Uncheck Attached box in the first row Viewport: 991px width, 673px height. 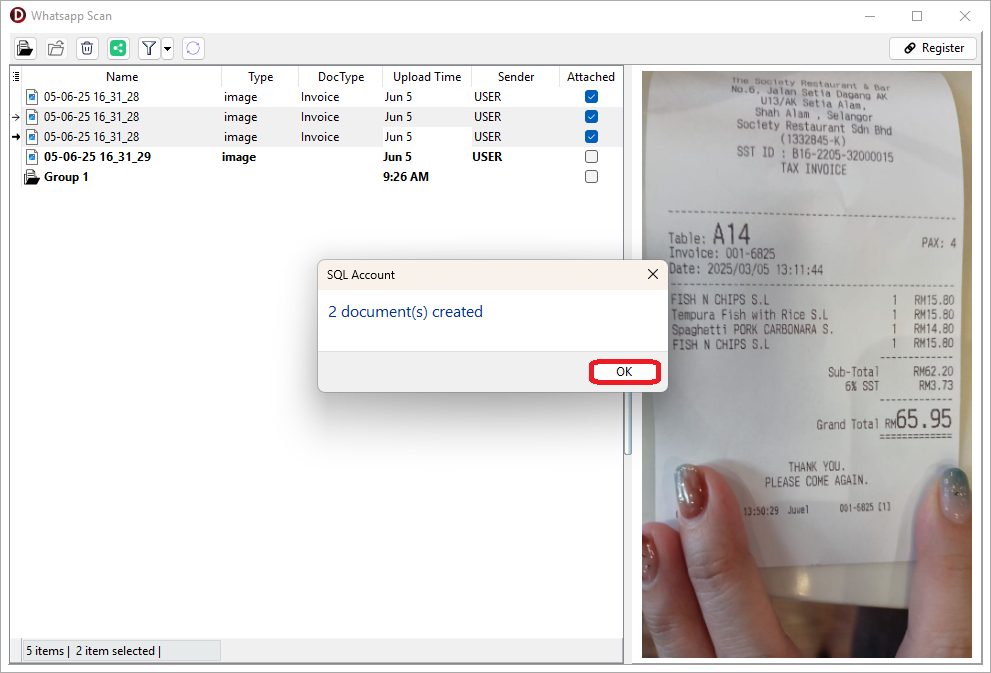(x=592, y=97)
